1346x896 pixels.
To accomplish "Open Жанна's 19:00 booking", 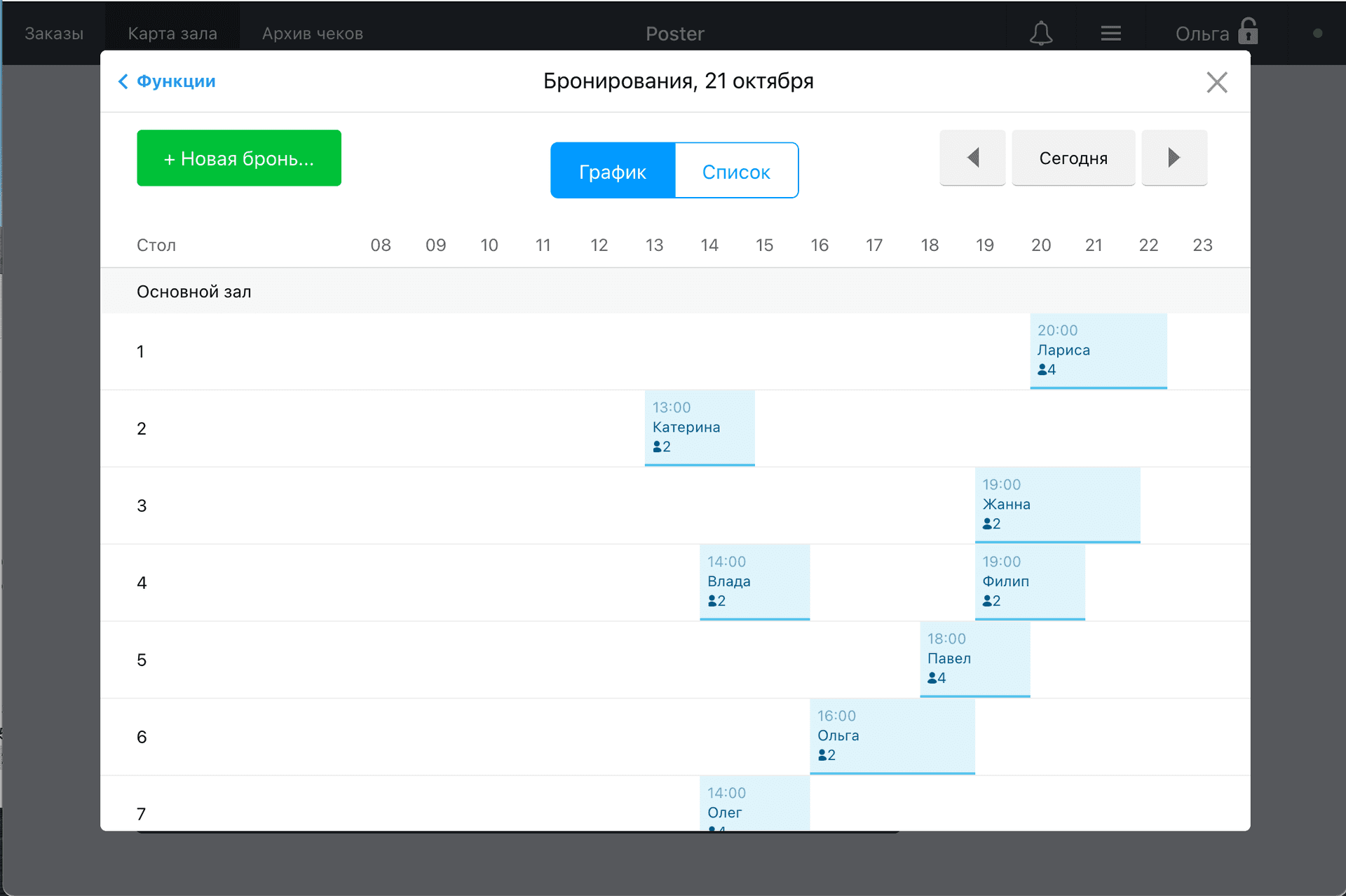I will click(1057, 505).
